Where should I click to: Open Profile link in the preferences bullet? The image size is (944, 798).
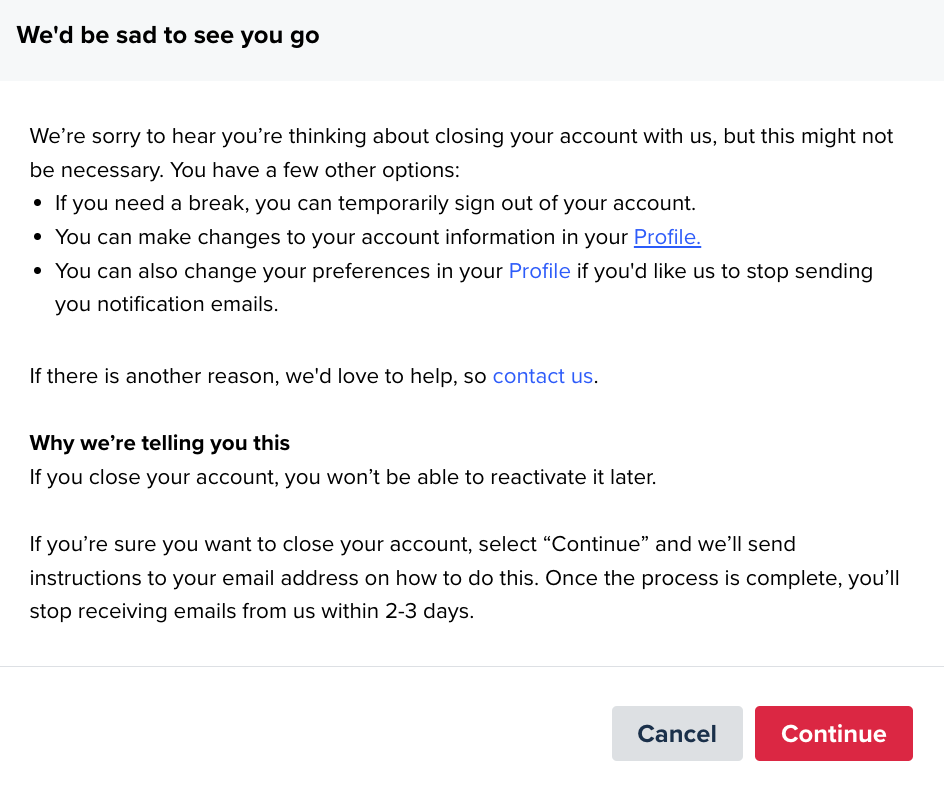[539, 271]
